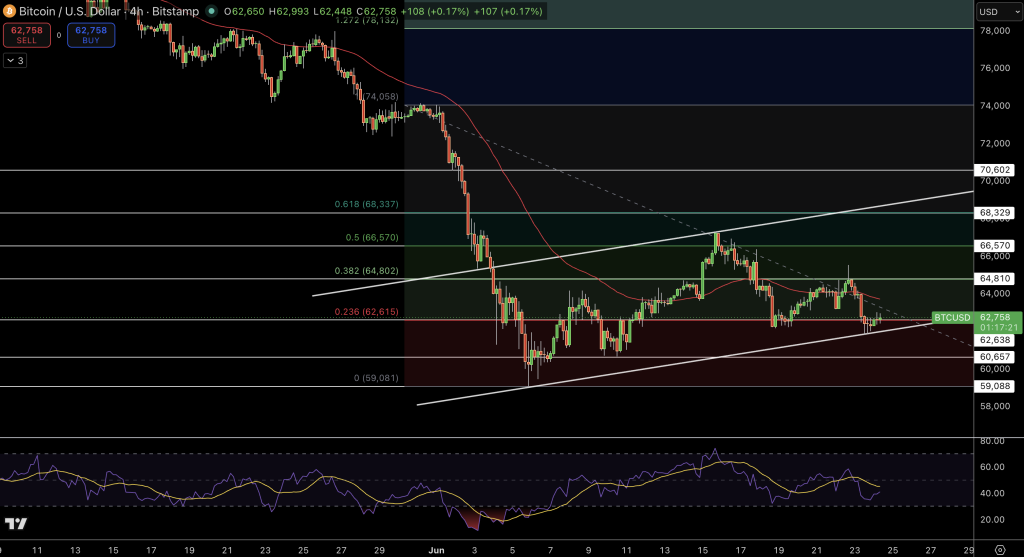The image size is (1024, 557).
Task: Click the green market status dot
Action: tap(211, 11)
